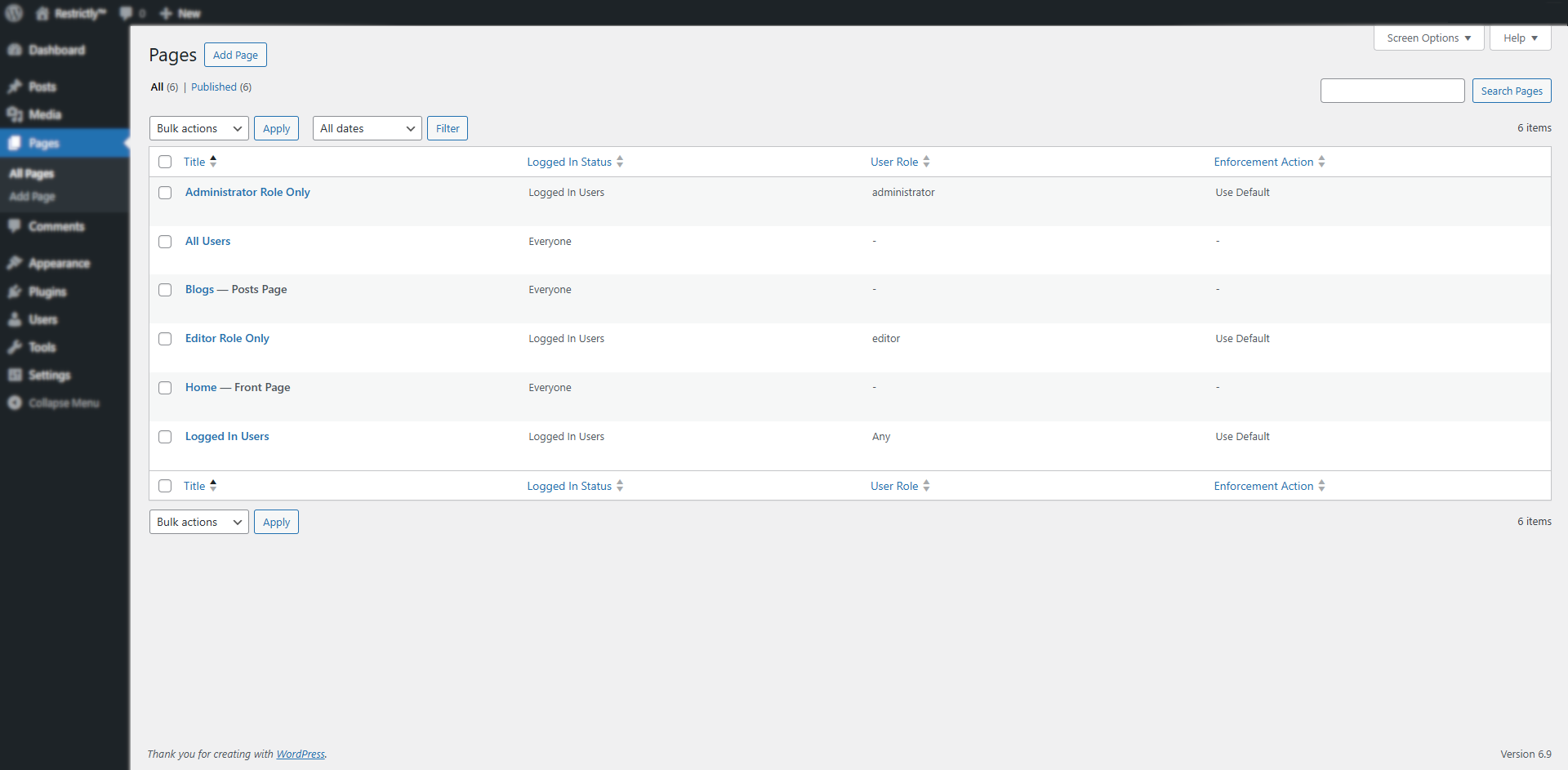1568x770 pixels.
Task: Sort by User Role arrows in header
Action: 926,162
